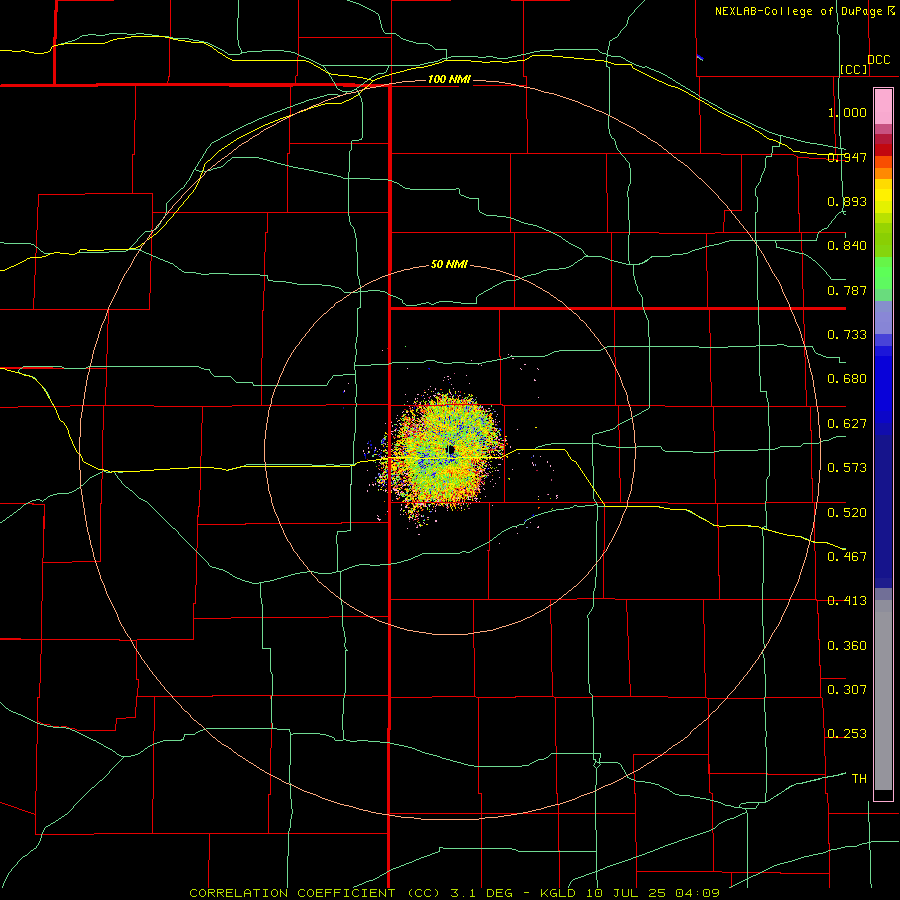Click the [CC] product label
This screenshot has height=900, width=900.
[854, 69]
